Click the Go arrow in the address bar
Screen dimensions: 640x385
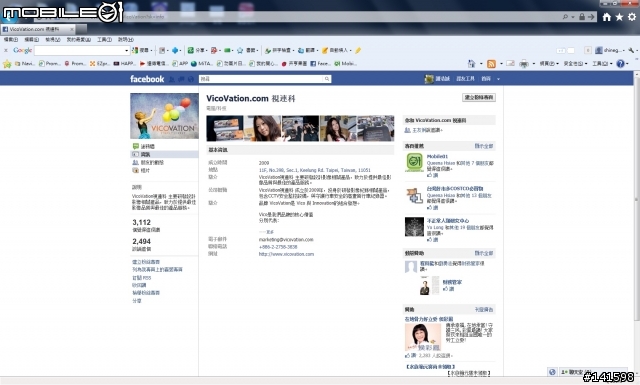tap(591, 17)
